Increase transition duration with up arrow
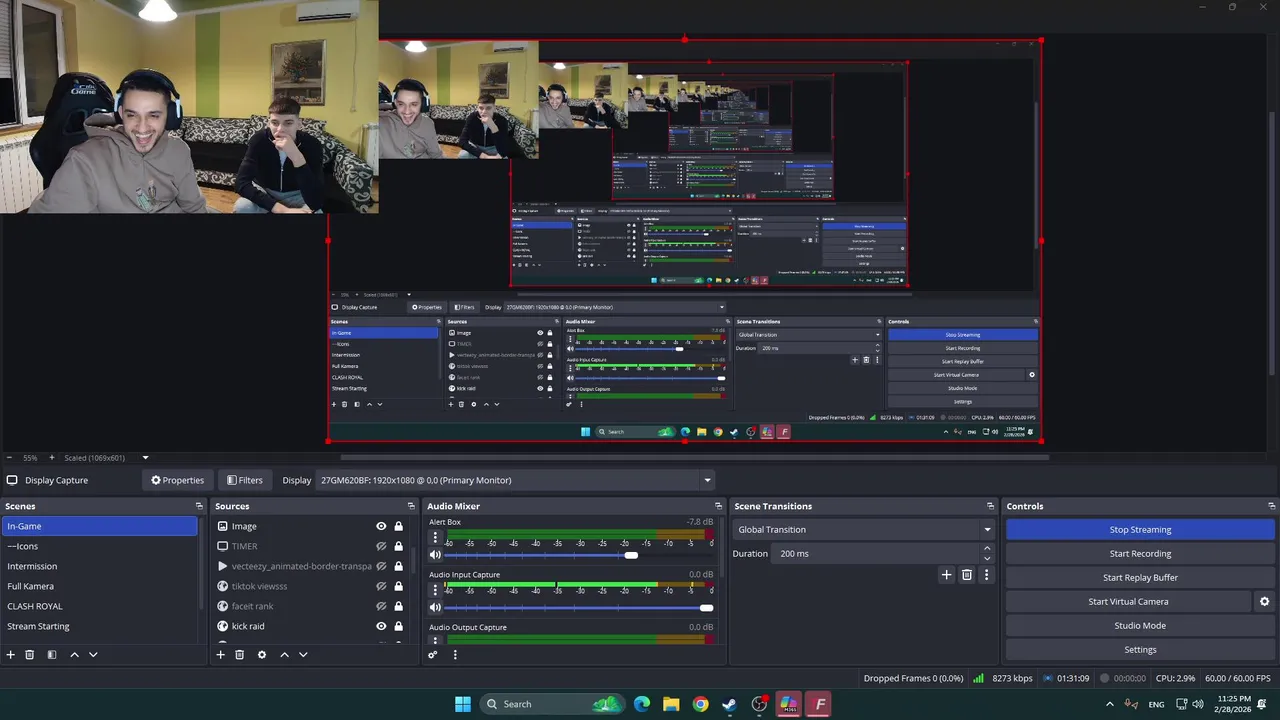Viewport: 1280px width, 720px height. pyautogui.click(x=987, y=548)
